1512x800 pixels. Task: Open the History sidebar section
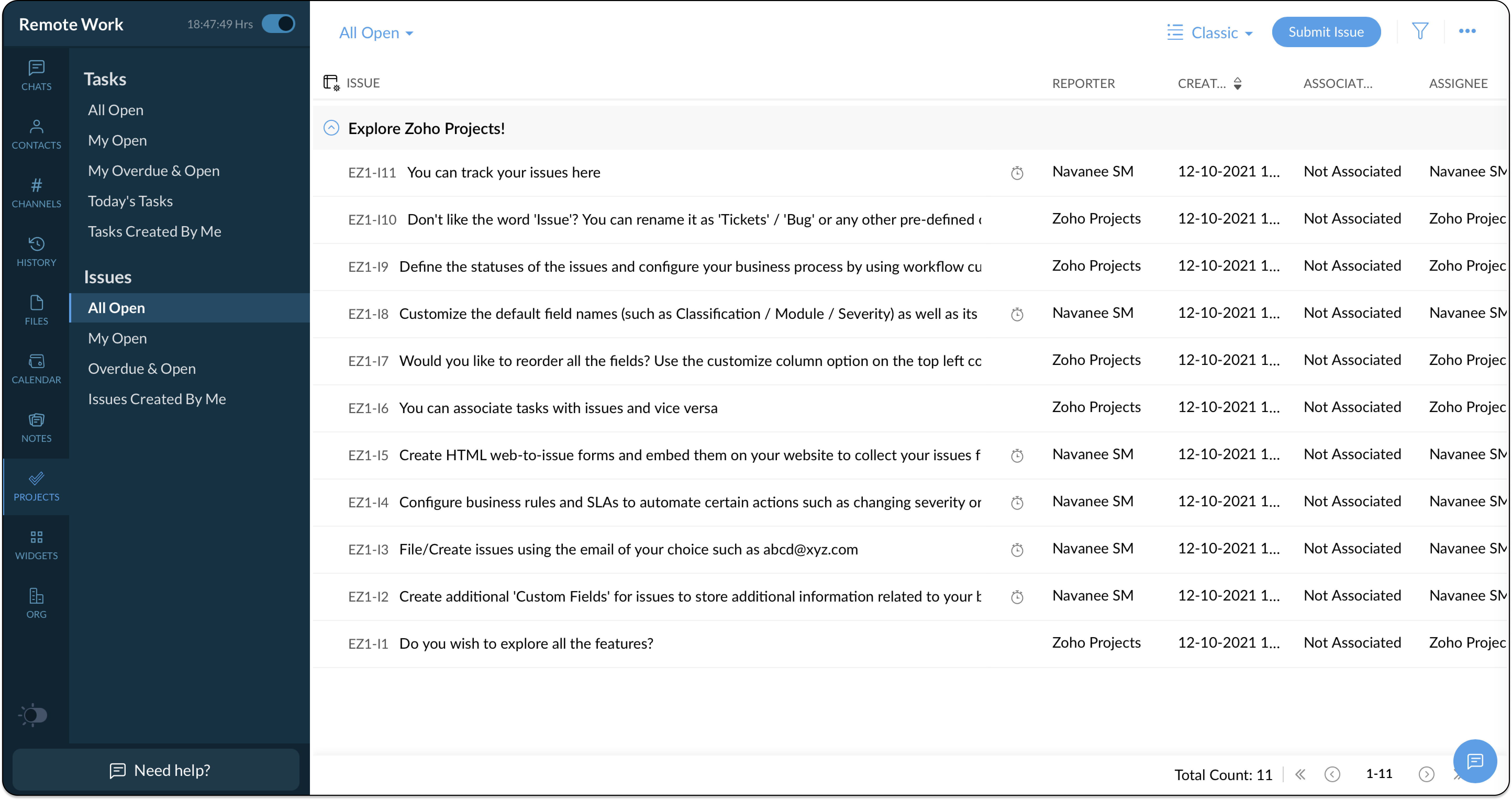pyautogui.click(x=36, y=252)
